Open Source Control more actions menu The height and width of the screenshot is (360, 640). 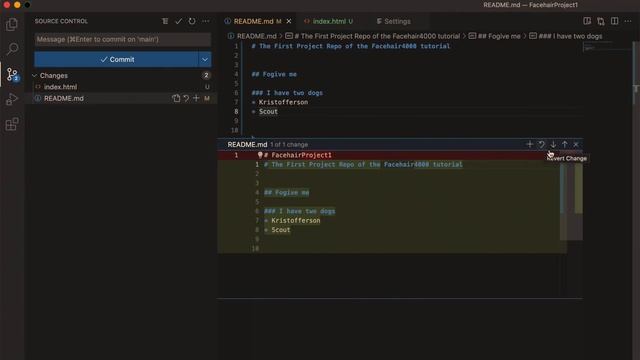click(x=205, y=21)
